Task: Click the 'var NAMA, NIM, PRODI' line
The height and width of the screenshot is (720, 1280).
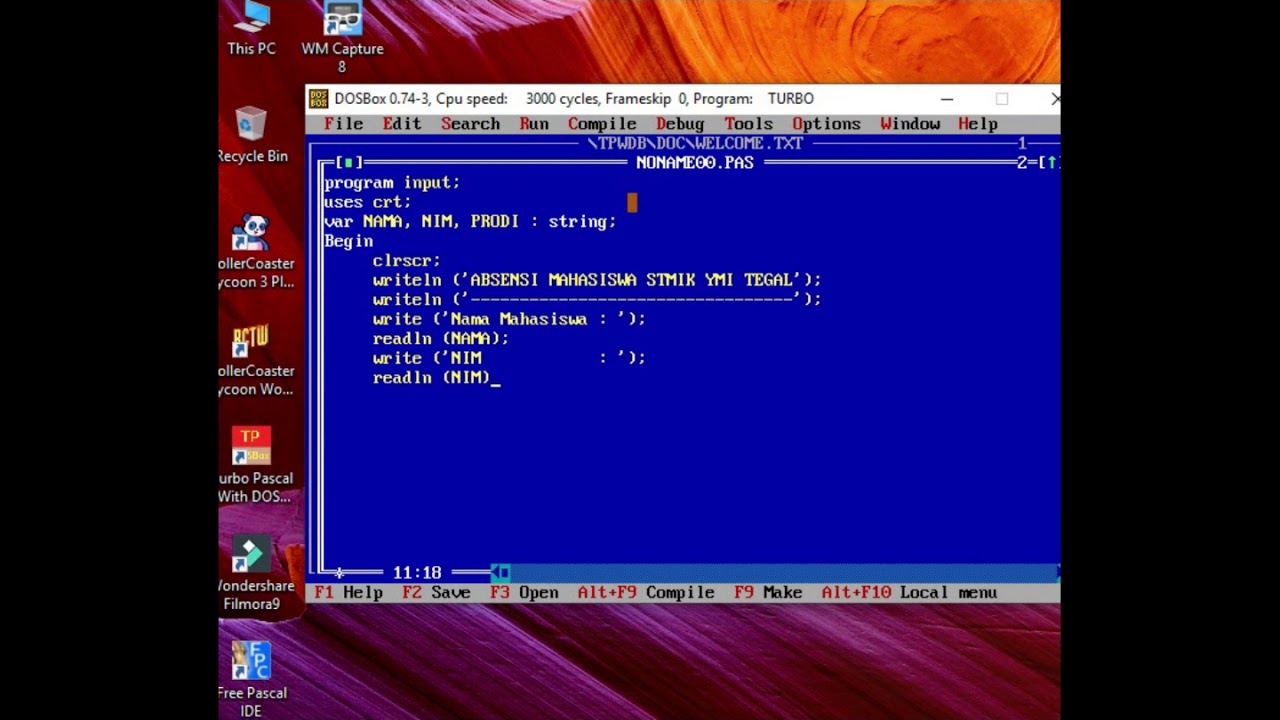Action: point(470,221)
